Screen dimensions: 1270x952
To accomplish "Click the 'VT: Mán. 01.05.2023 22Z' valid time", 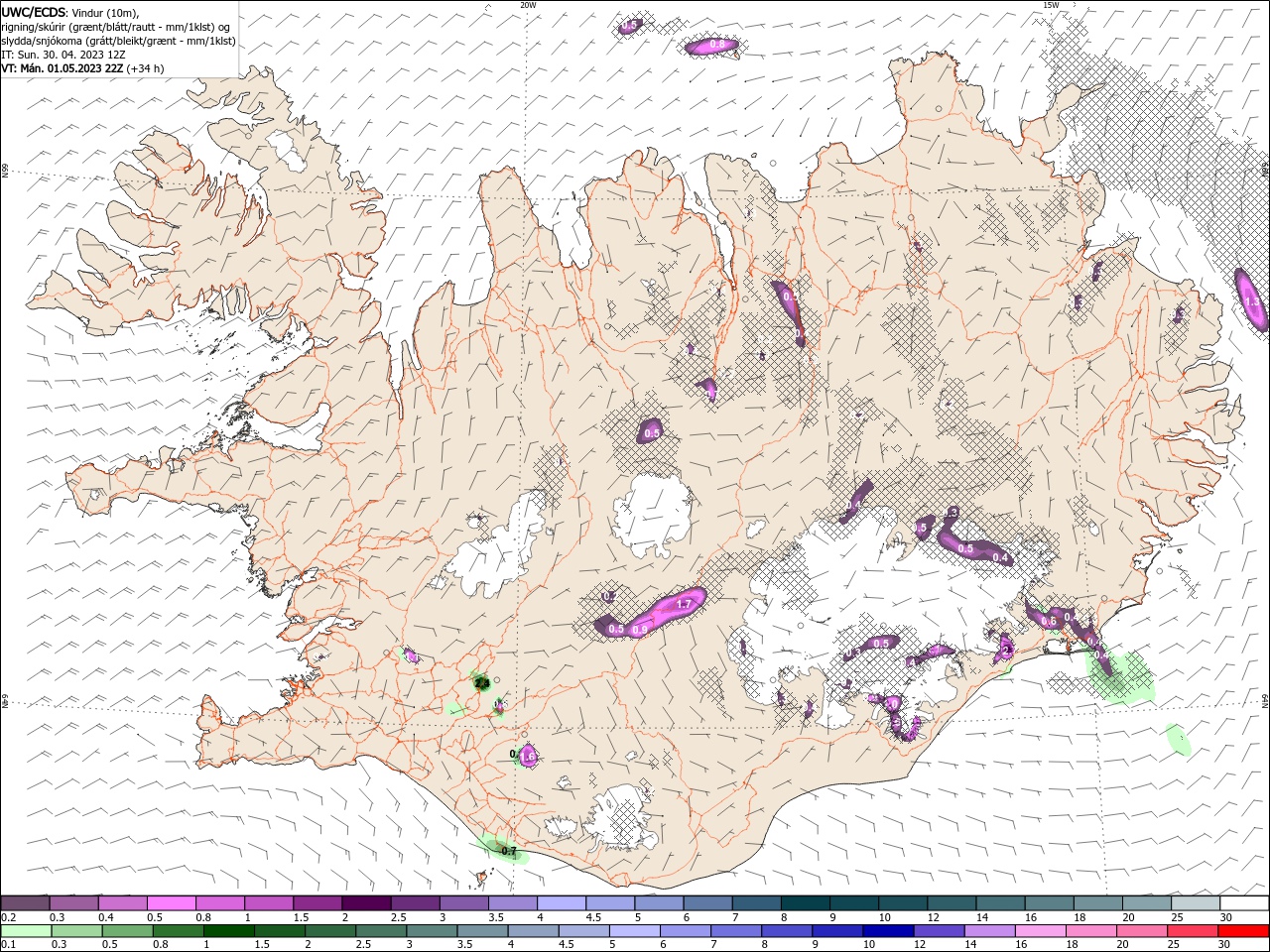I will coord(62,68).
